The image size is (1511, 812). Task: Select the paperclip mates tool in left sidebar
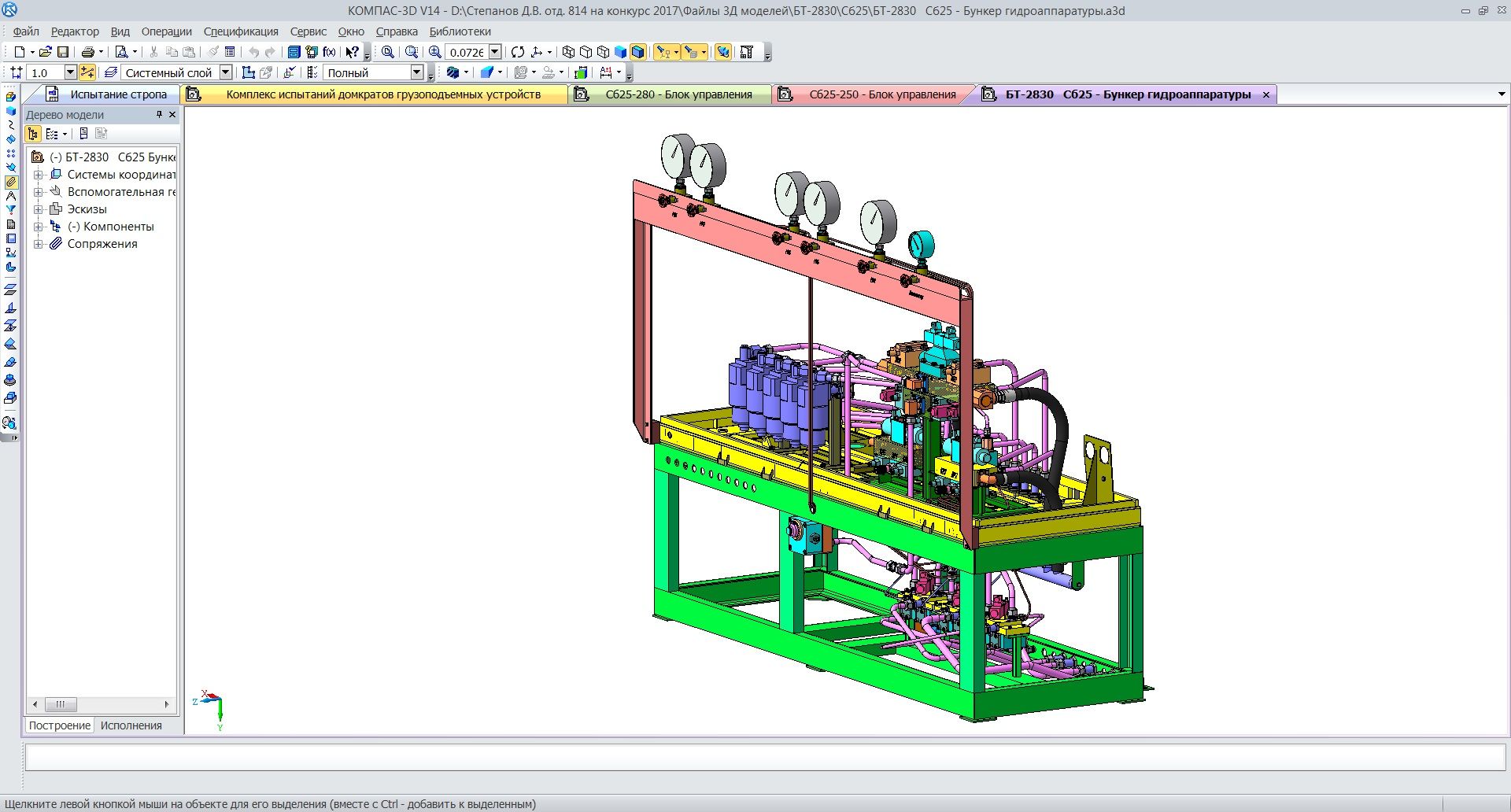10,182
